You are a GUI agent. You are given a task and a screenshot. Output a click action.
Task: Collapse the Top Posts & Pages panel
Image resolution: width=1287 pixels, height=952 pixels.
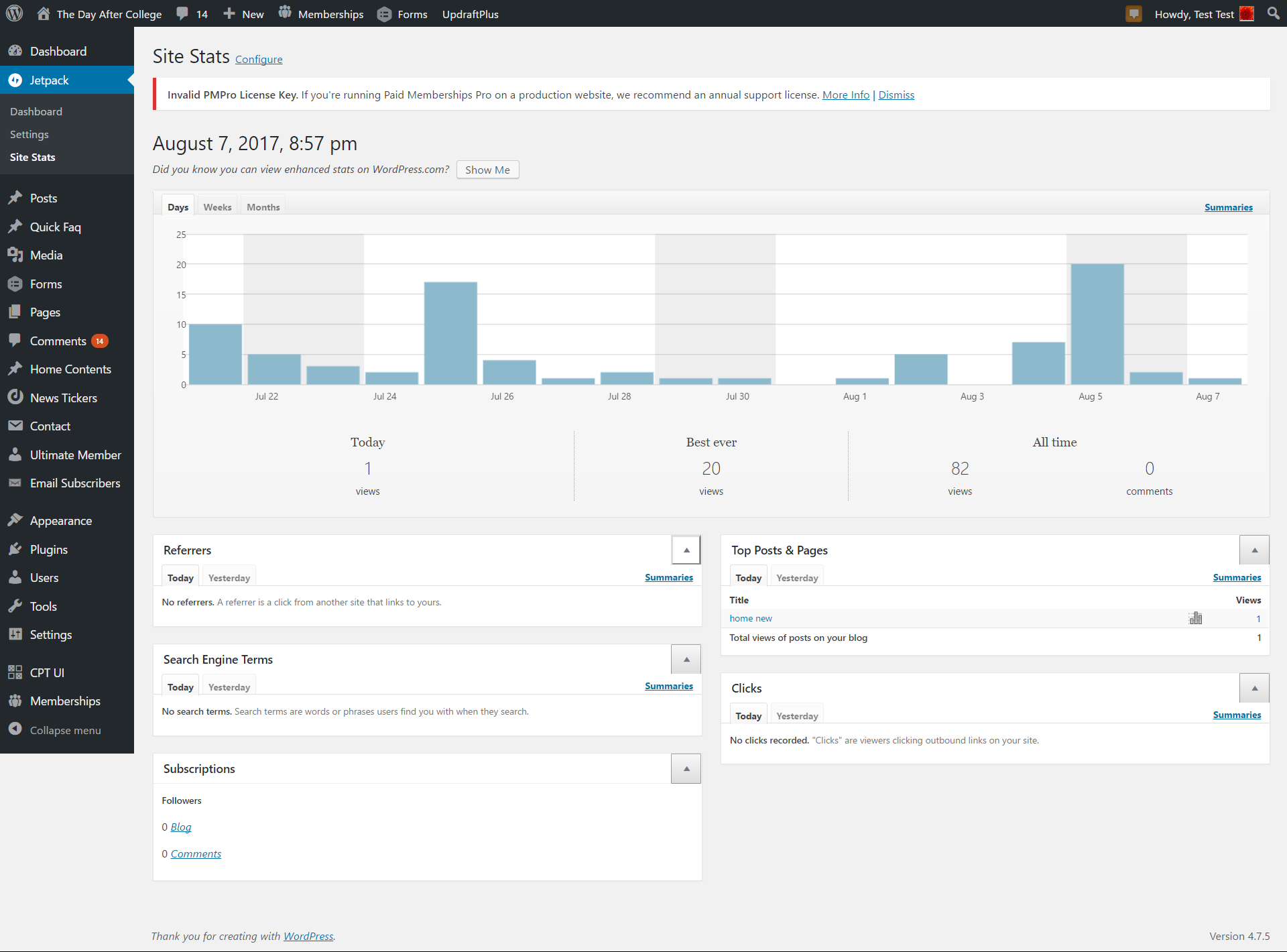[1254, 550]
